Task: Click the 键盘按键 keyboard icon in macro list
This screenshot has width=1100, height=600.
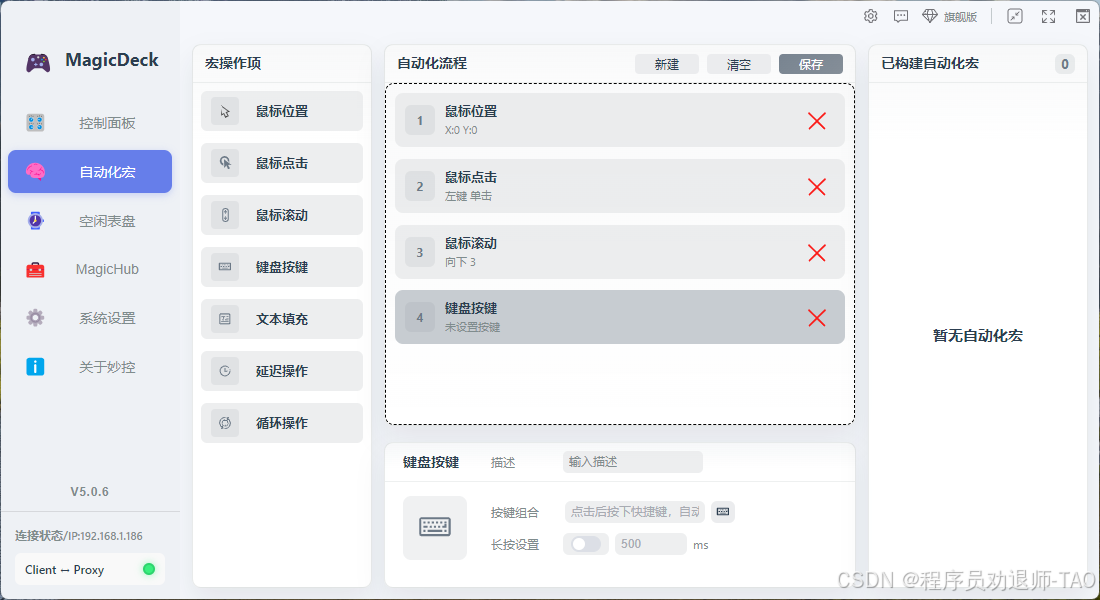Action: [224, 267]
